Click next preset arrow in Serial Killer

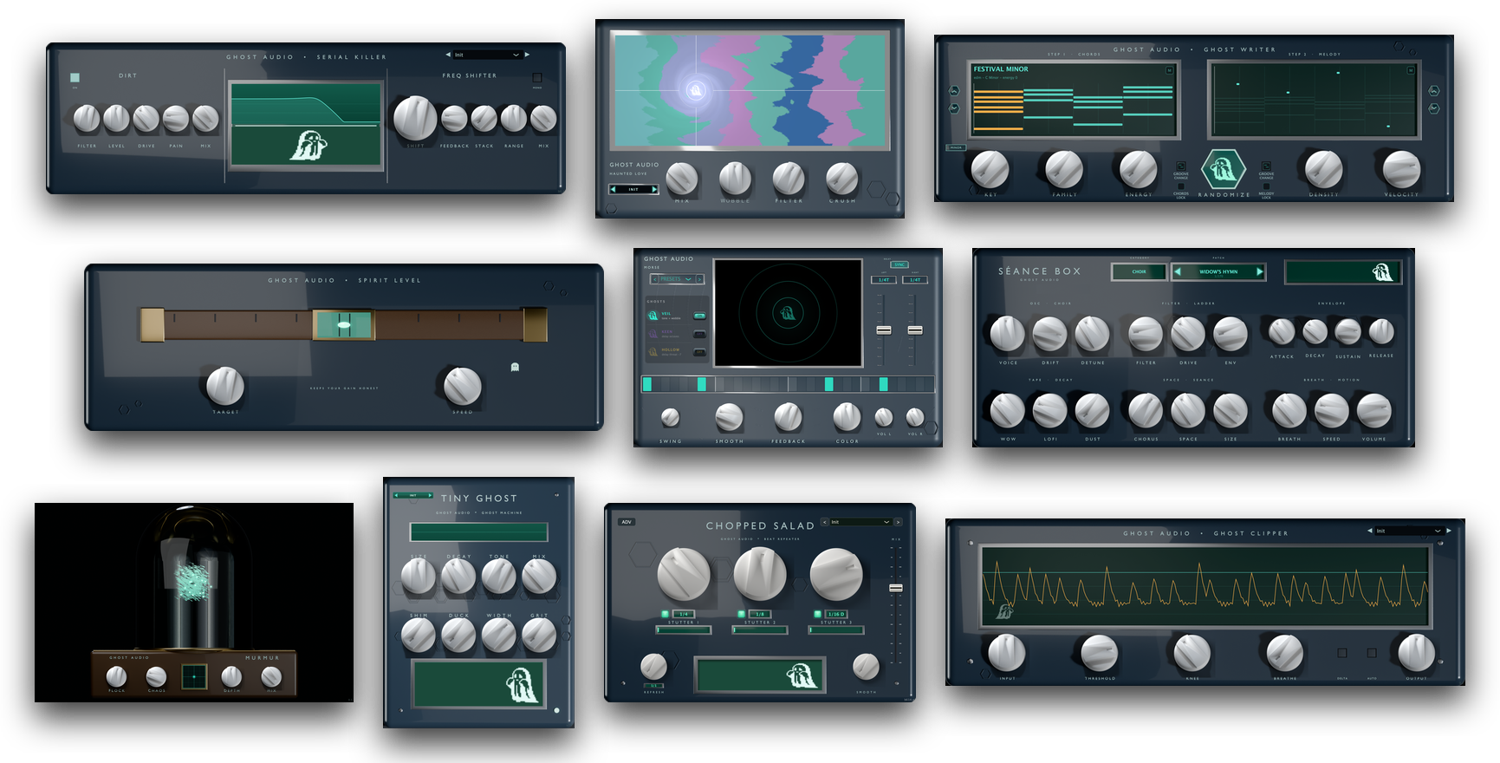pyautogui.click(x=527, y=55)
